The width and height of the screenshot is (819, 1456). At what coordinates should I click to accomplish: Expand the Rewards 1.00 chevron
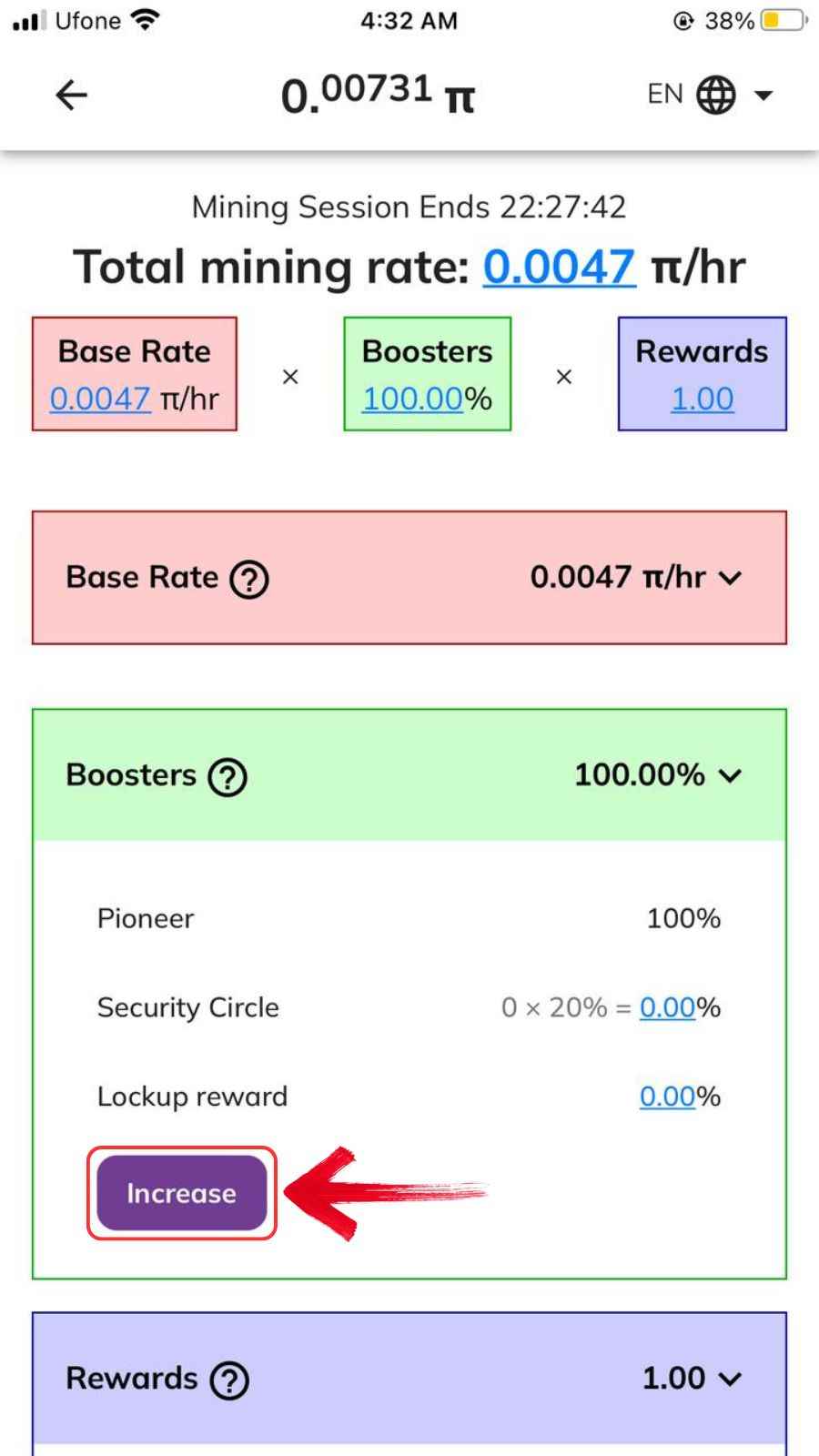click(x=731, y=1380)
